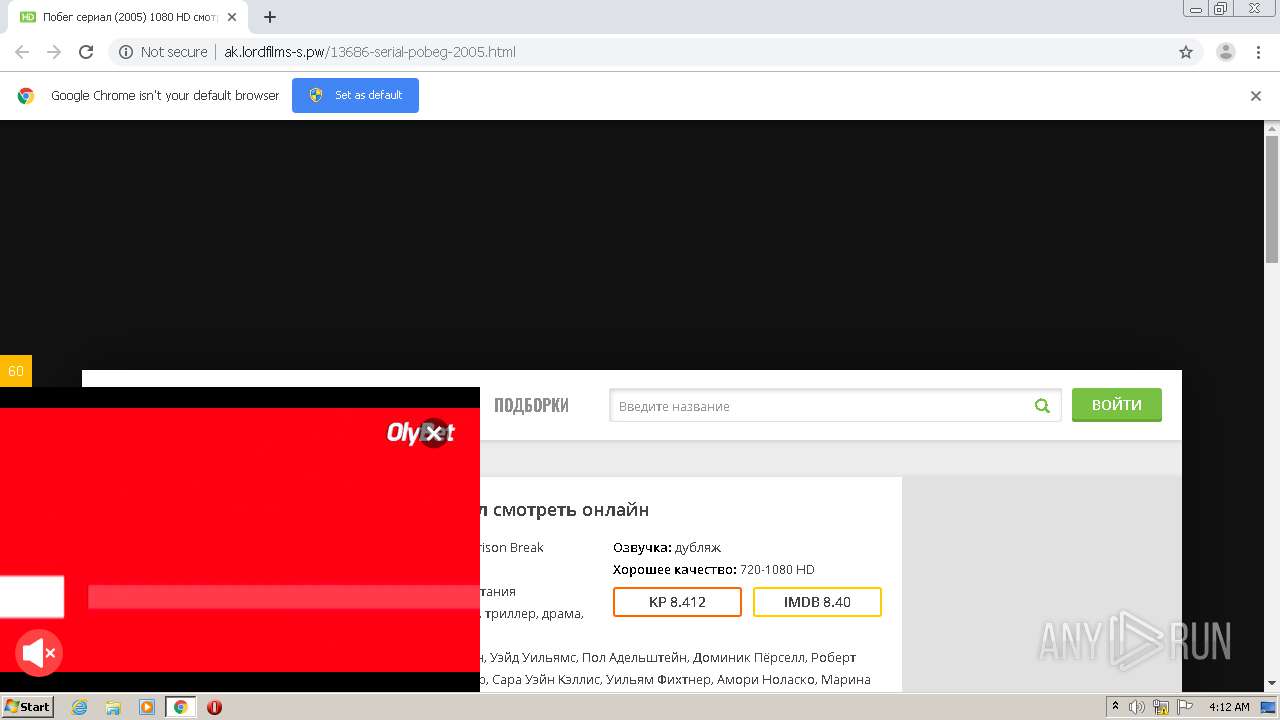Reload the current page
Screen dimensions: 1280x720
(86, 52)
